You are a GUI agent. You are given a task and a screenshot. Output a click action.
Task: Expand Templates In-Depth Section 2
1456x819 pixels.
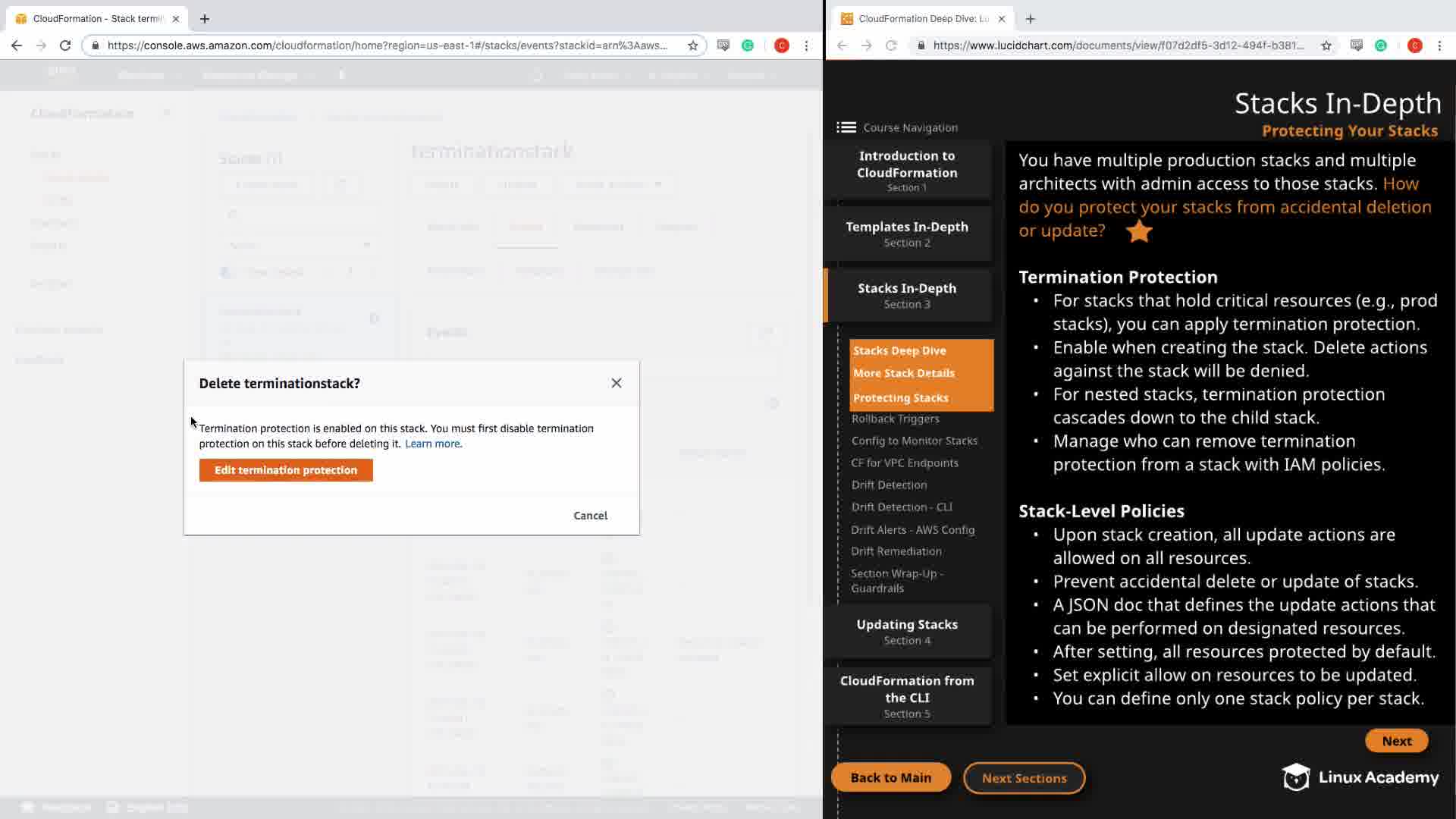pos(907,234)
